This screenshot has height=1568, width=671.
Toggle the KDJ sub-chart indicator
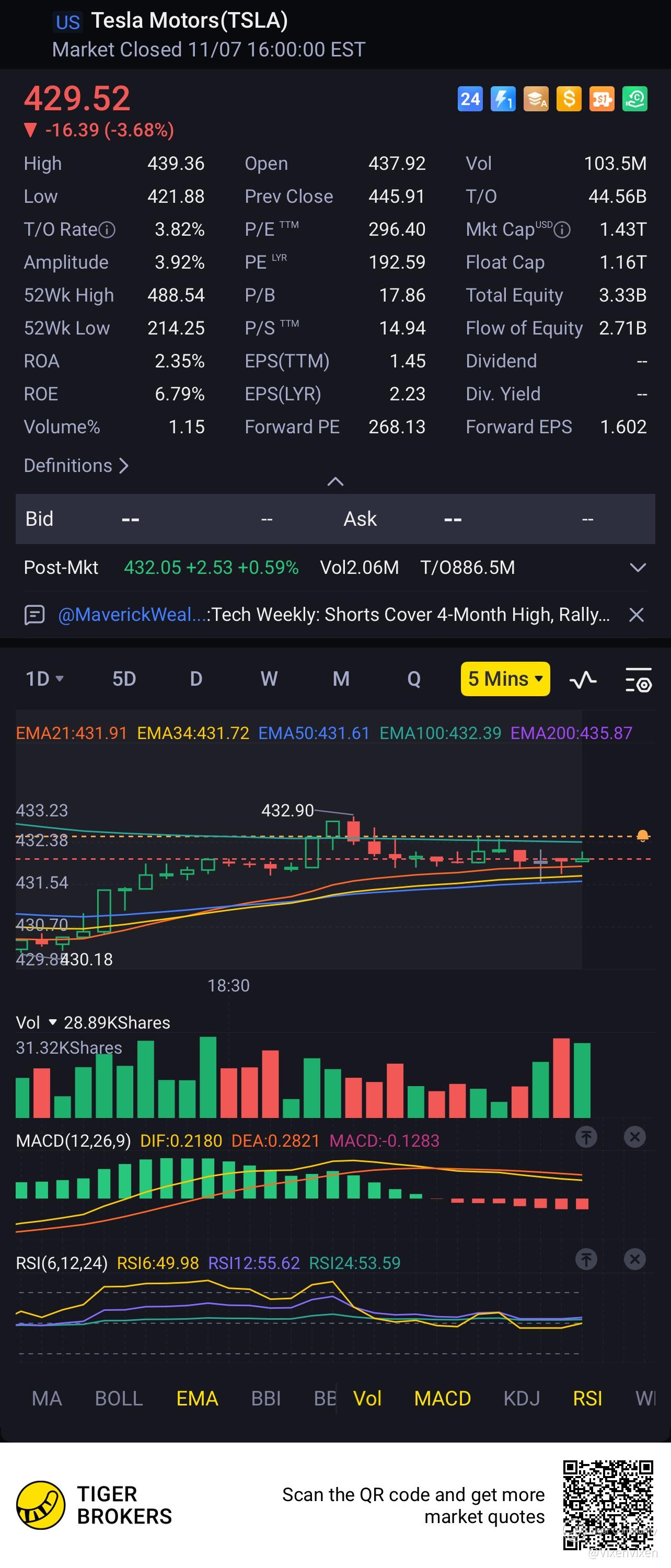(x=522, y=1398)
